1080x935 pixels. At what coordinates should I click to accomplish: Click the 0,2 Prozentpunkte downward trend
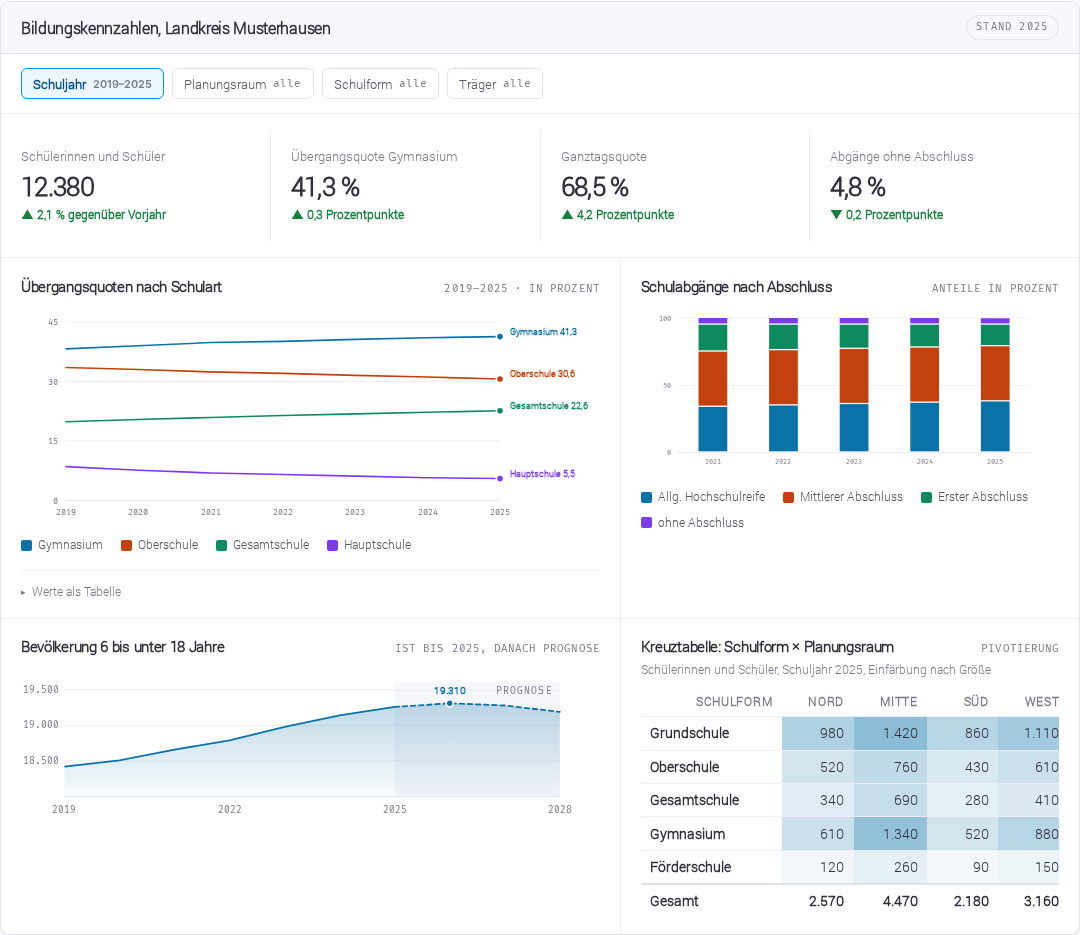[x=886, y=214]
